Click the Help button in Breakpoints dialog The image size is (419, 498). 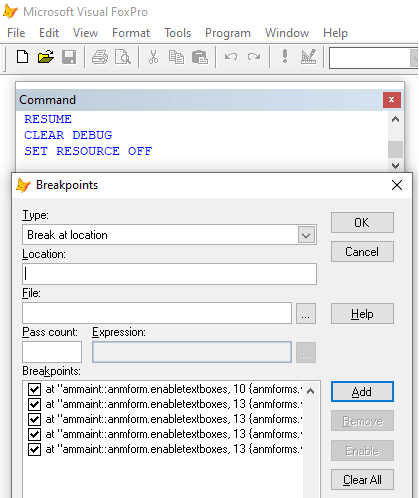(362, 314)
